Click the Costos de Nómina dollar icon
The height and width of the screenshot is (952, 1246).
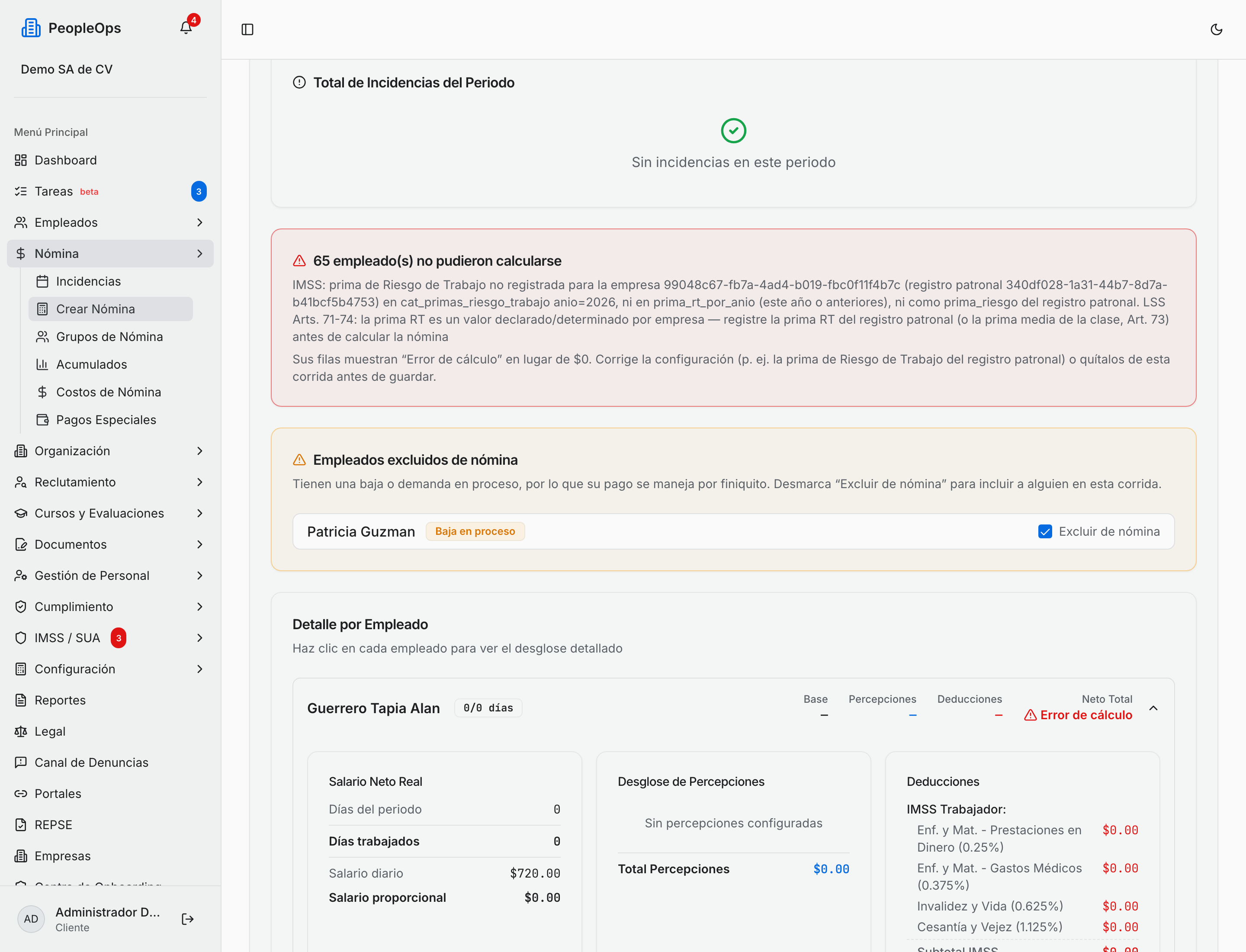click(42, 392)
